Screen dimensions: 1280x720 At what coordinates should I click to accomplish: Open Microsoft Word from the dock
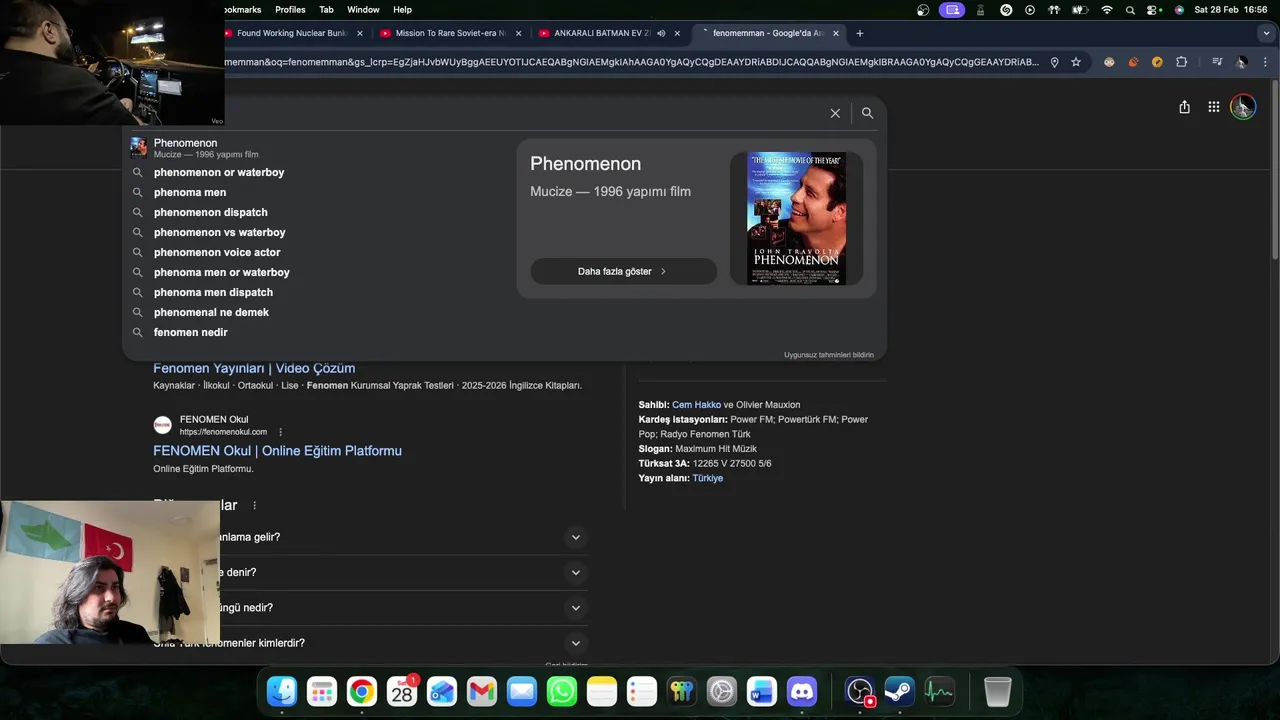coord(761,691)
